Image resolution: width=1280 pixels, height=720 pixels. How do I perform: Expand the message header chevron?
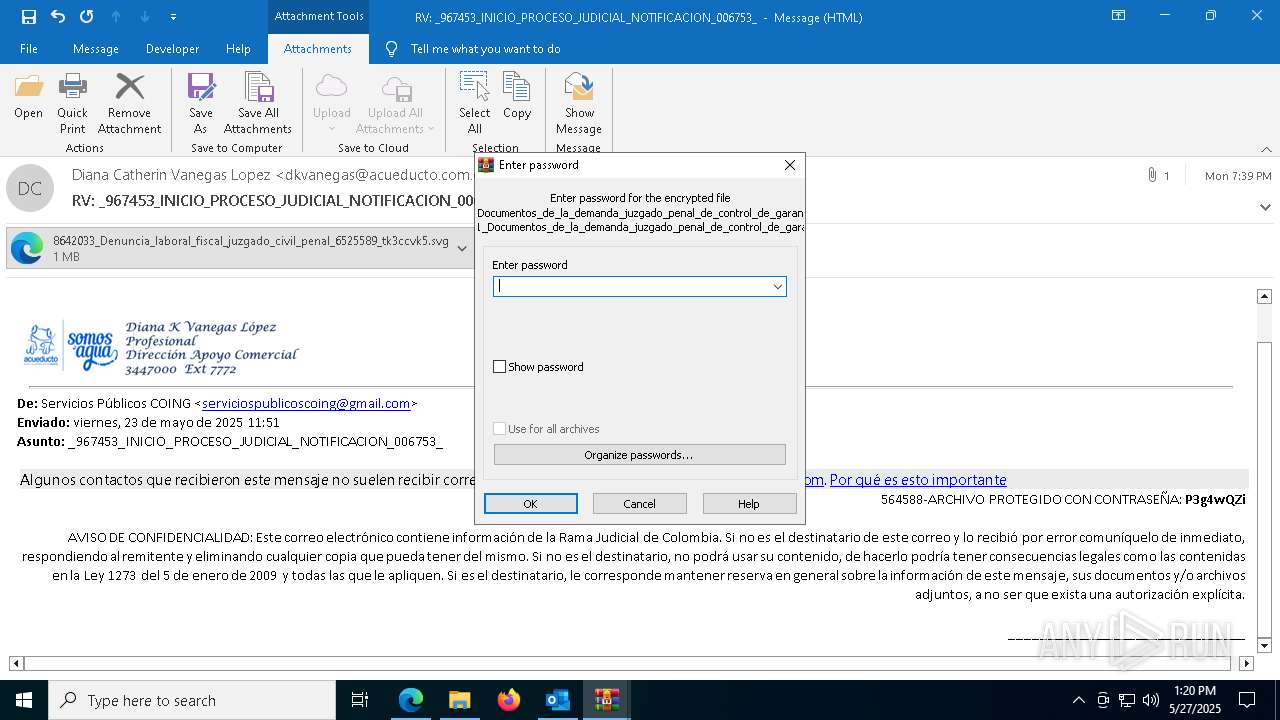[x=1265, y=208]
